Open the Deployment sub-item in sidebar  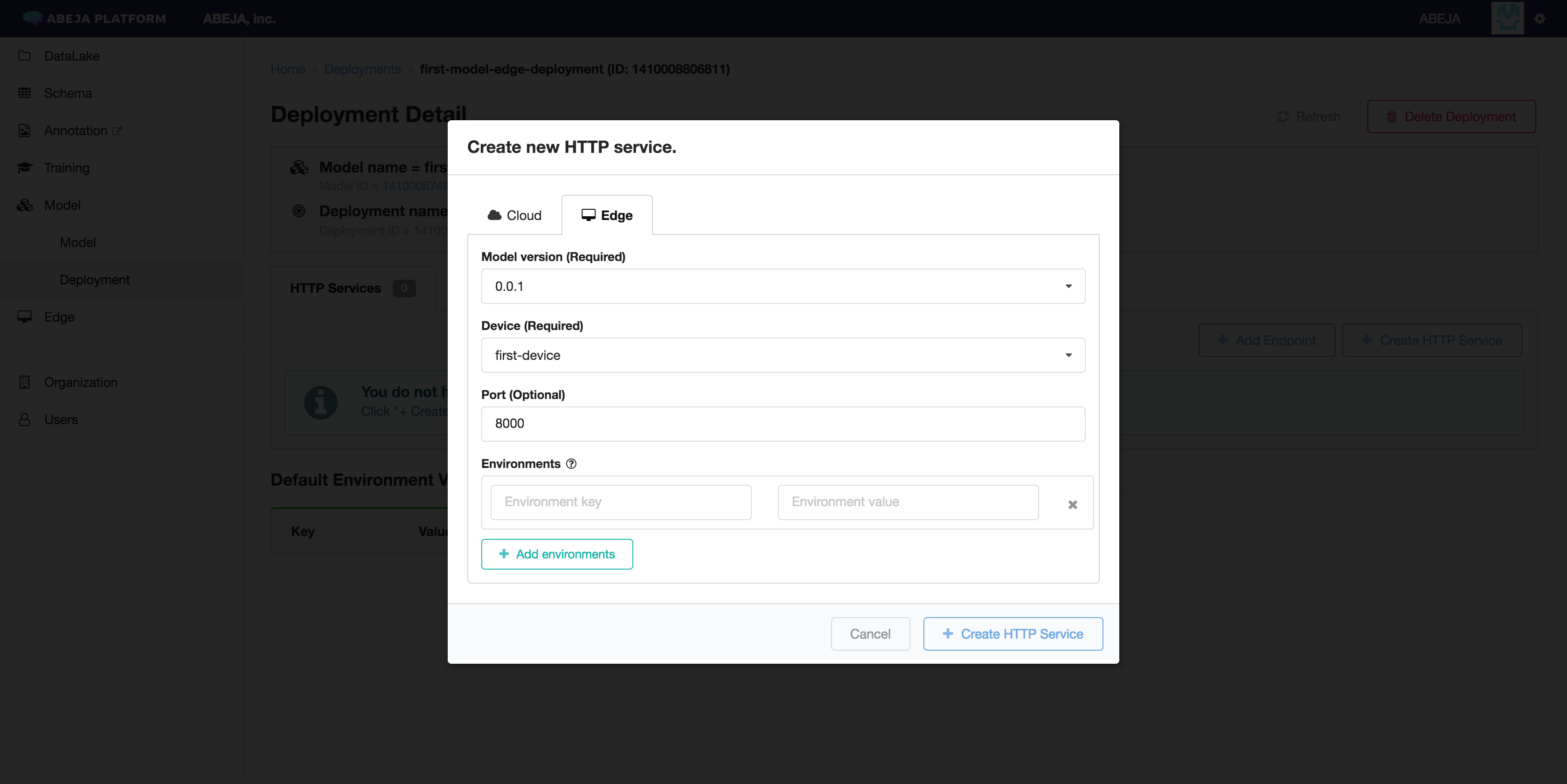[94, 280]
